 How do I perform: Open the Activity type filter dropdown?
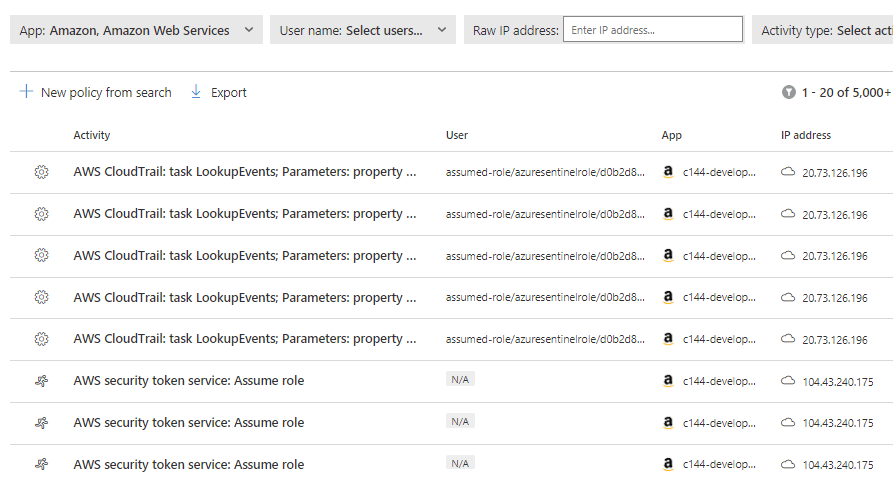[x=823, y=30]
